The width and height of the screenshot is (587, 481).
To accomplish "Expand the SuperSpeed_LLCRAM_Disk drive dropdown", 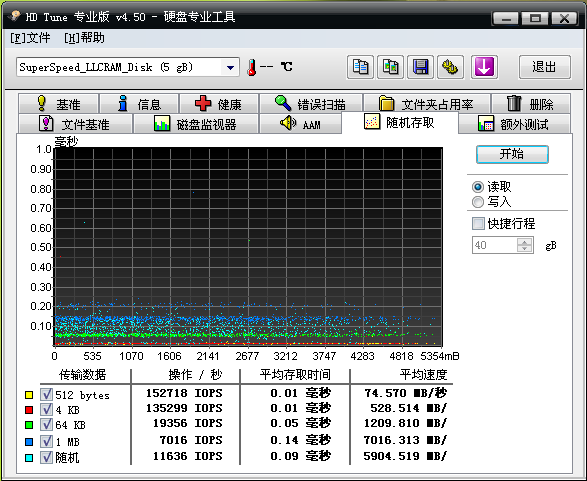I will click(x=230, y=67).
